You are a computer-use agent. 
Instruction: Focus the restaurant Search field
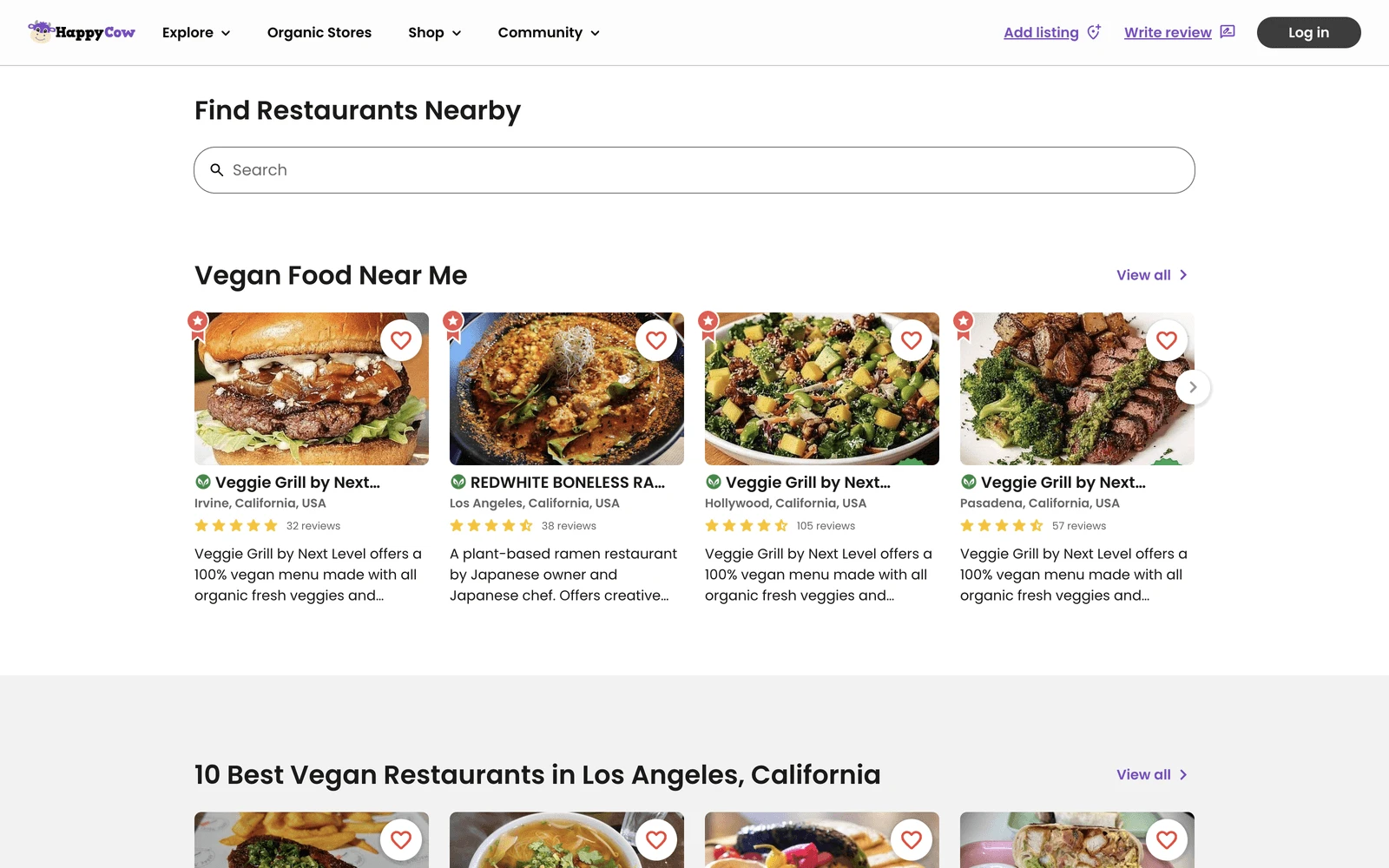pyautogui.click(x=694, y=170)
